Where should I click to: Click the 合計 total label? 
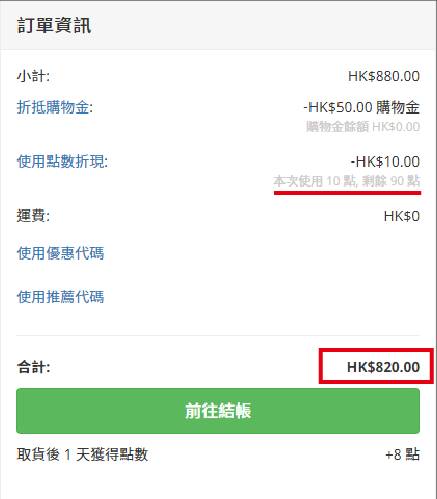(33, 367)
